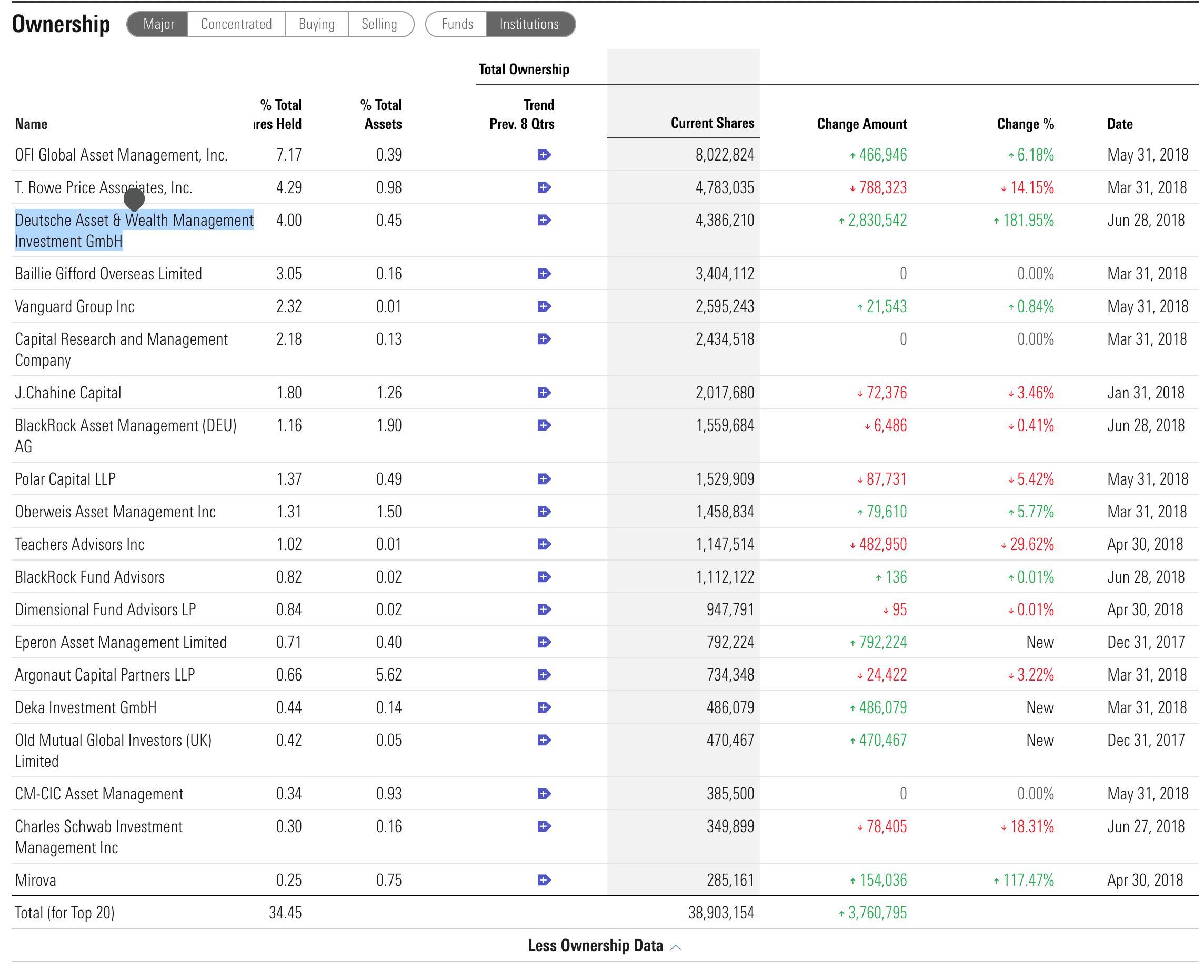Click trend arrow icon for OFI Global Asset Management
Image resolution: width=1204 pixels, height=980 pixels.
tap(544, 155)
